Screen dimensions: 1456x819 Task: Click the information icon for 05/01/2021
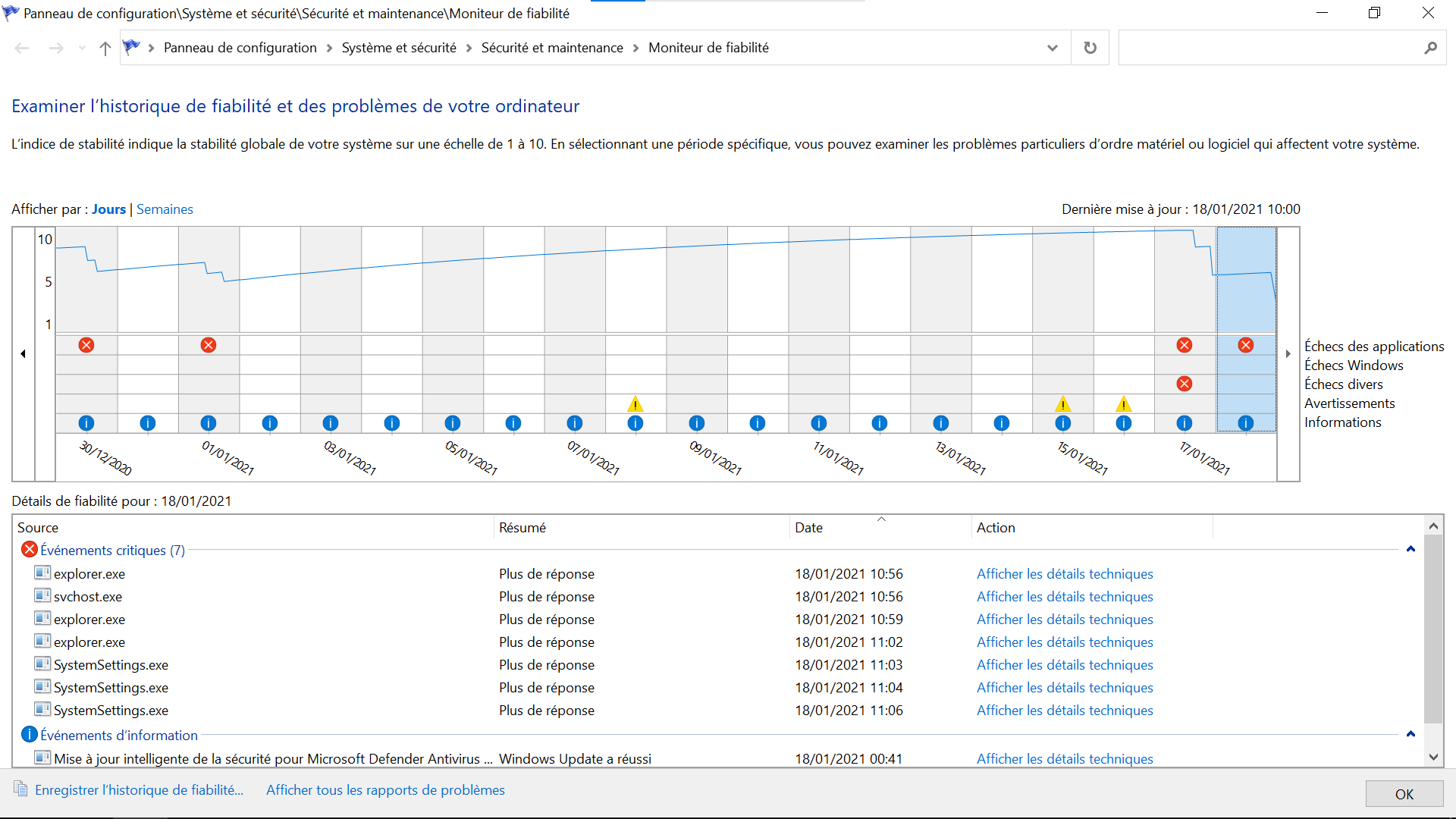click(453, 423)
